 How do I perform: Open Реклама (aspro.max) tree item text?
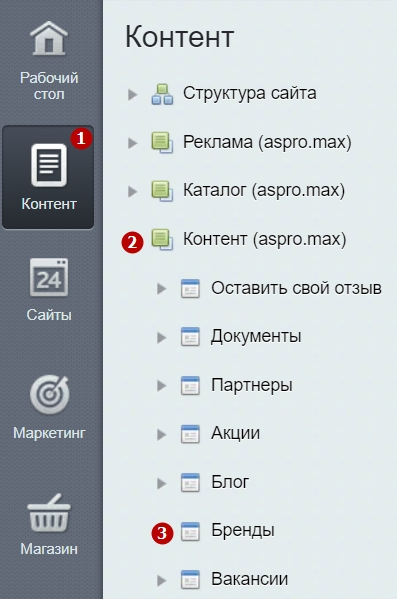coord(267,142)
